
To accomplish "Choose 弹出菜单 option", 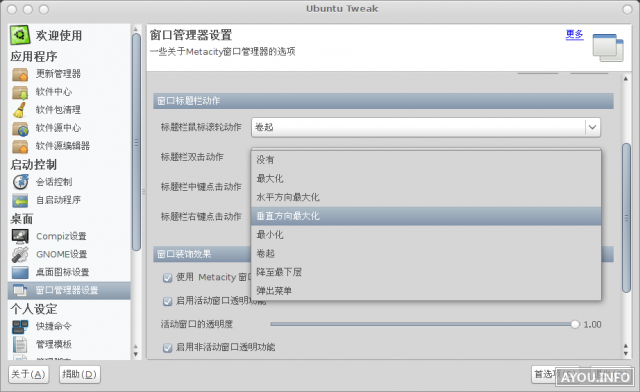I will pos(426,291).
